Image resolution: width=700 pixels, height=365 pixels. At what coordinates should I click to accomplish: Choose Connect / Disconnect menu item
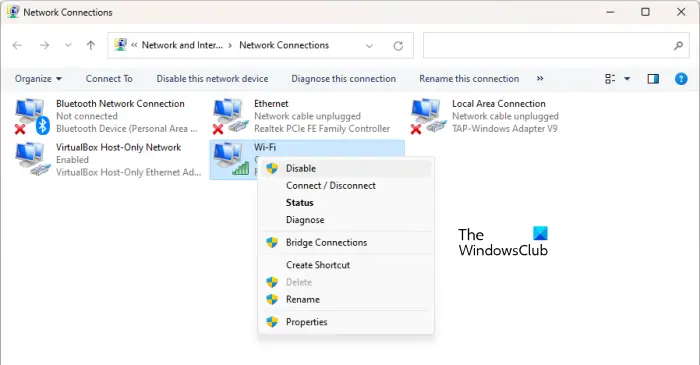tap(346, 186)
